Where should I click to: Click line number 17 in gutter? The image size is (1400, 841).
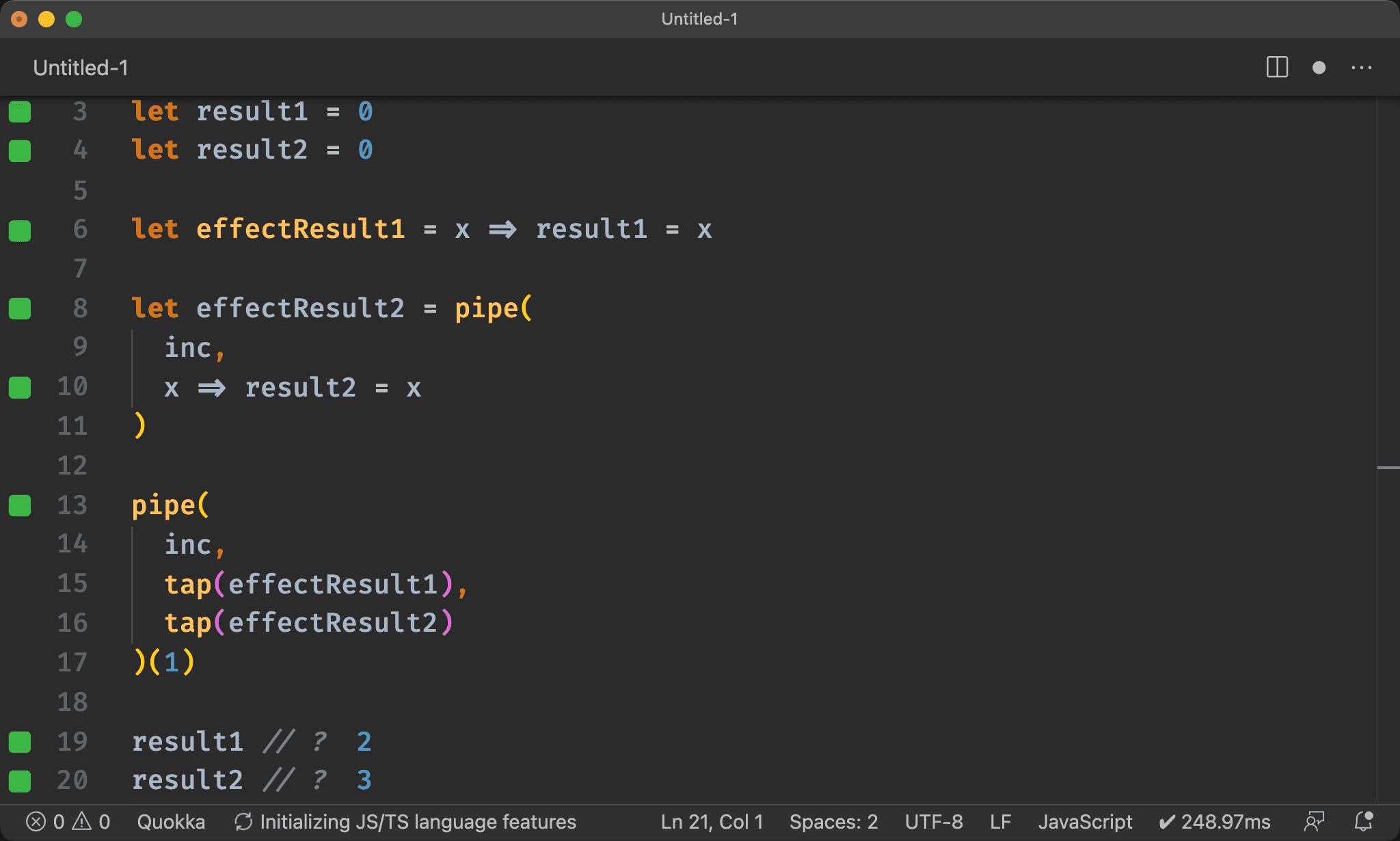click(x=72, y=663)
